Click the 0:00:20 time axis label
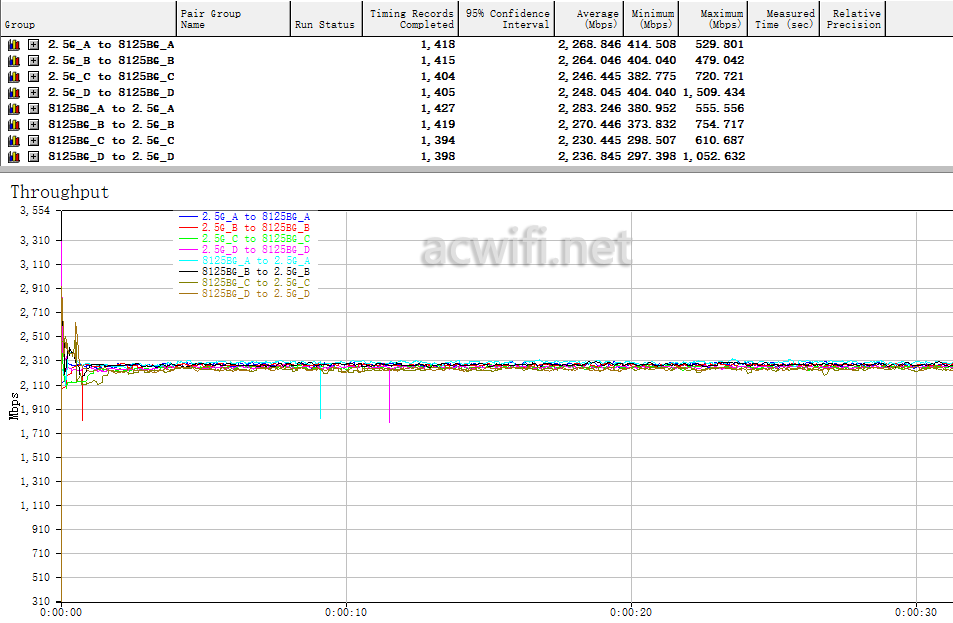Image resolution: width=953 pixels, height=623 pixels. point(631,613)
